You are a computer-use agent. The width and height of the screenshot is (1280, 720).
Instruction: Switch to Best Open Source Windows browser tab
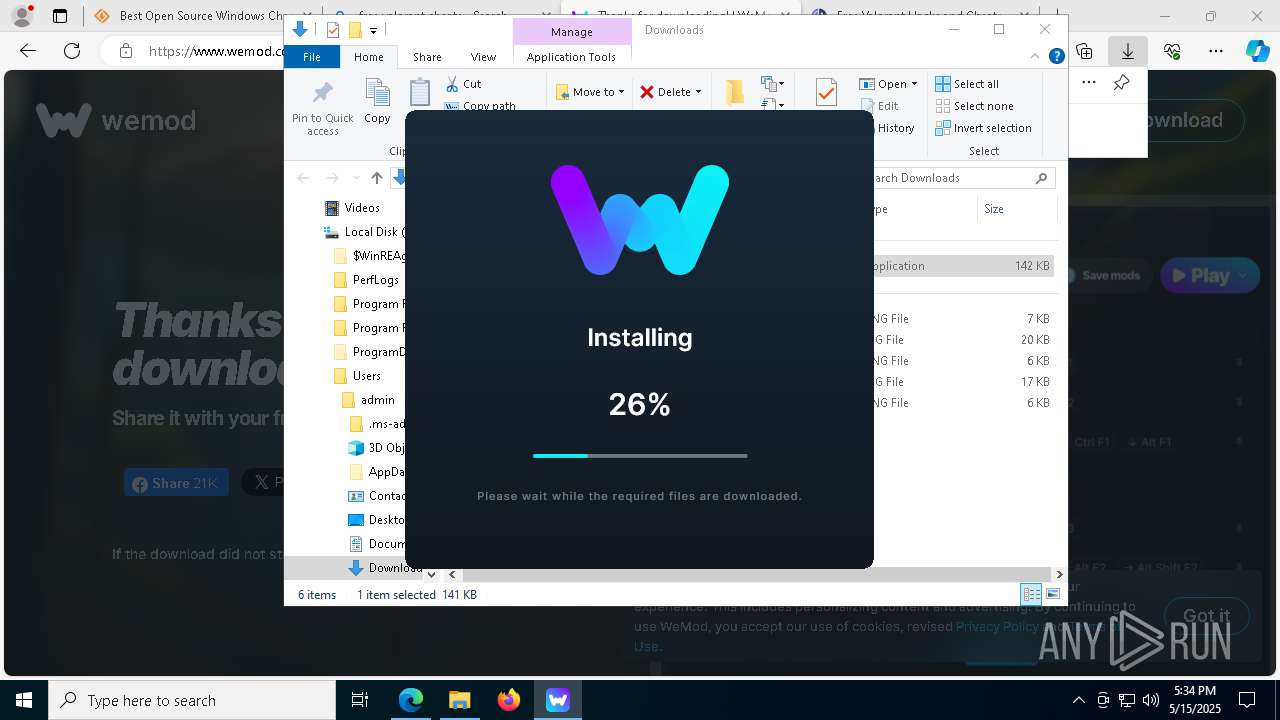point(190,16)
